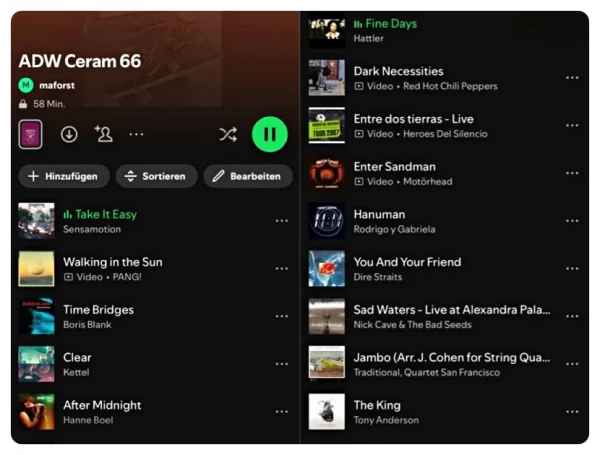Screen dimensions: 600x455
Task: Click the maforst profile link
Action: (56, 86)
